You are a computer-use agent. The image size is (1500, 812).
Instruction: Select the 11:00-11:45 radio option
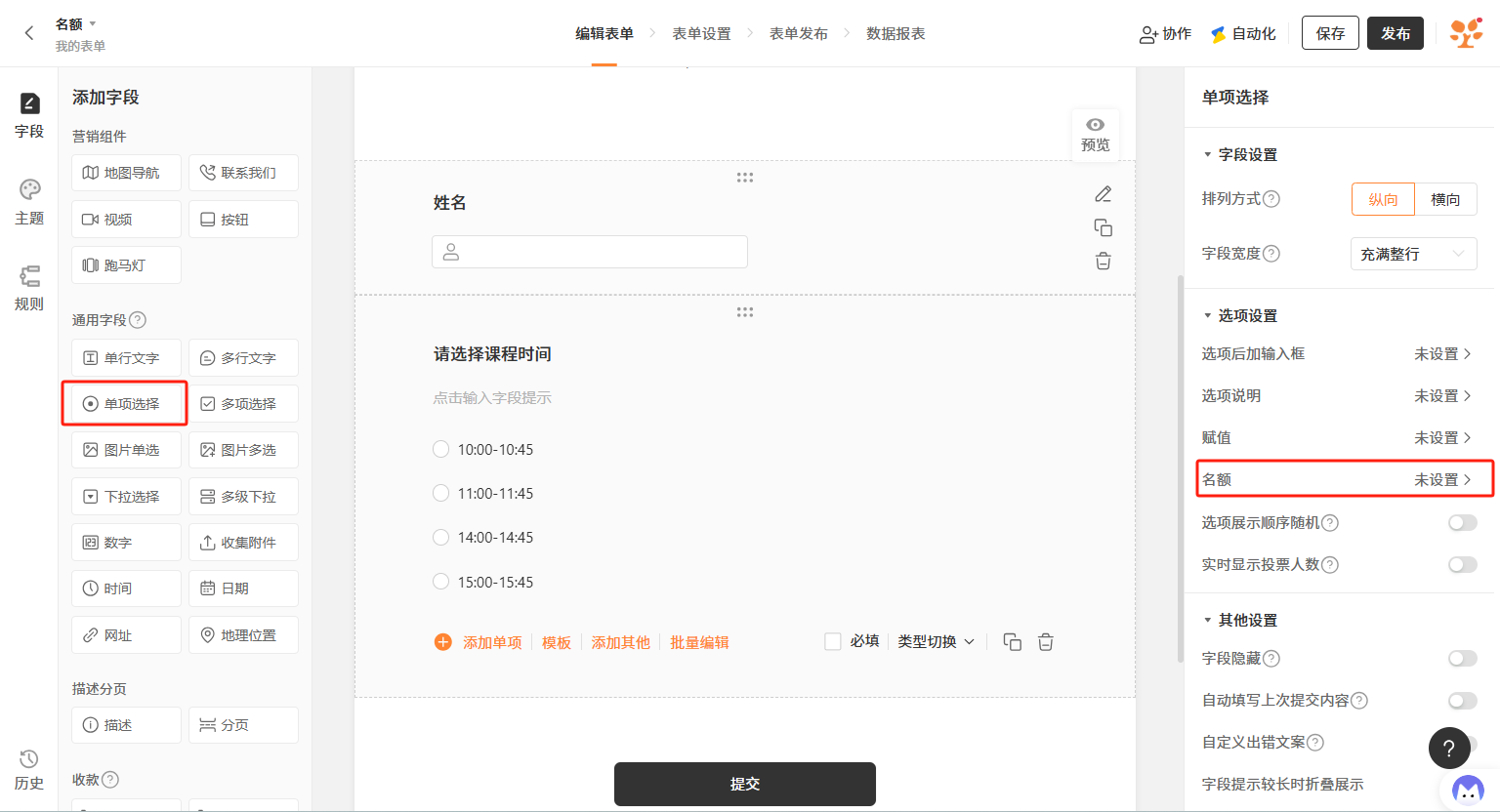tap(440, 493)
